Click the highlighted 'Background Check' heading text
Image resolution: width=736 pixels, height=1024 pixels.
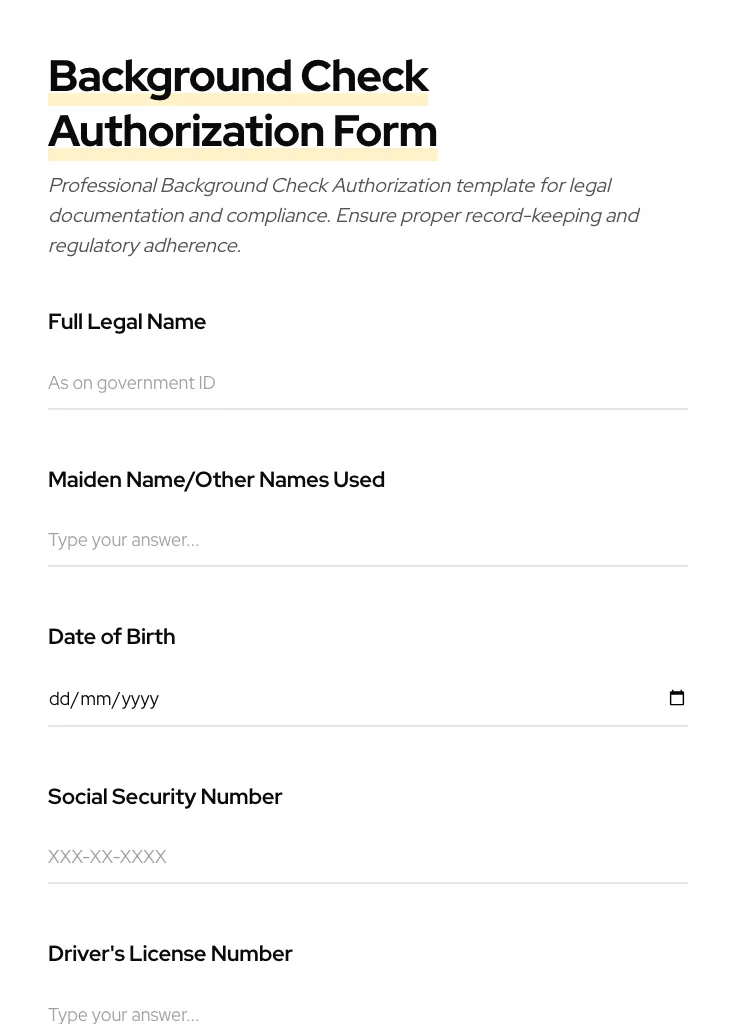pyautogui.click(x=238, y=76)
